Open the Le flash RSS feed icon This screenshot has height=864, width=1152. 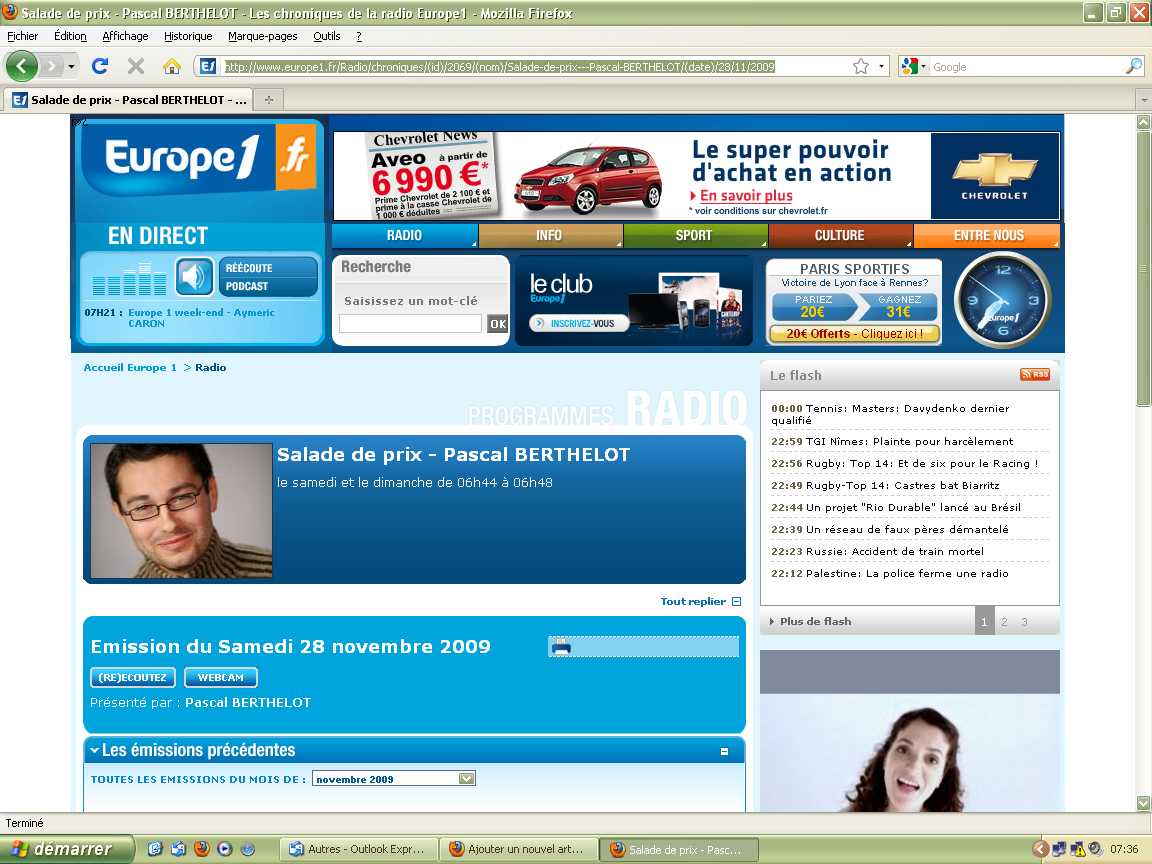[1034, 375]
